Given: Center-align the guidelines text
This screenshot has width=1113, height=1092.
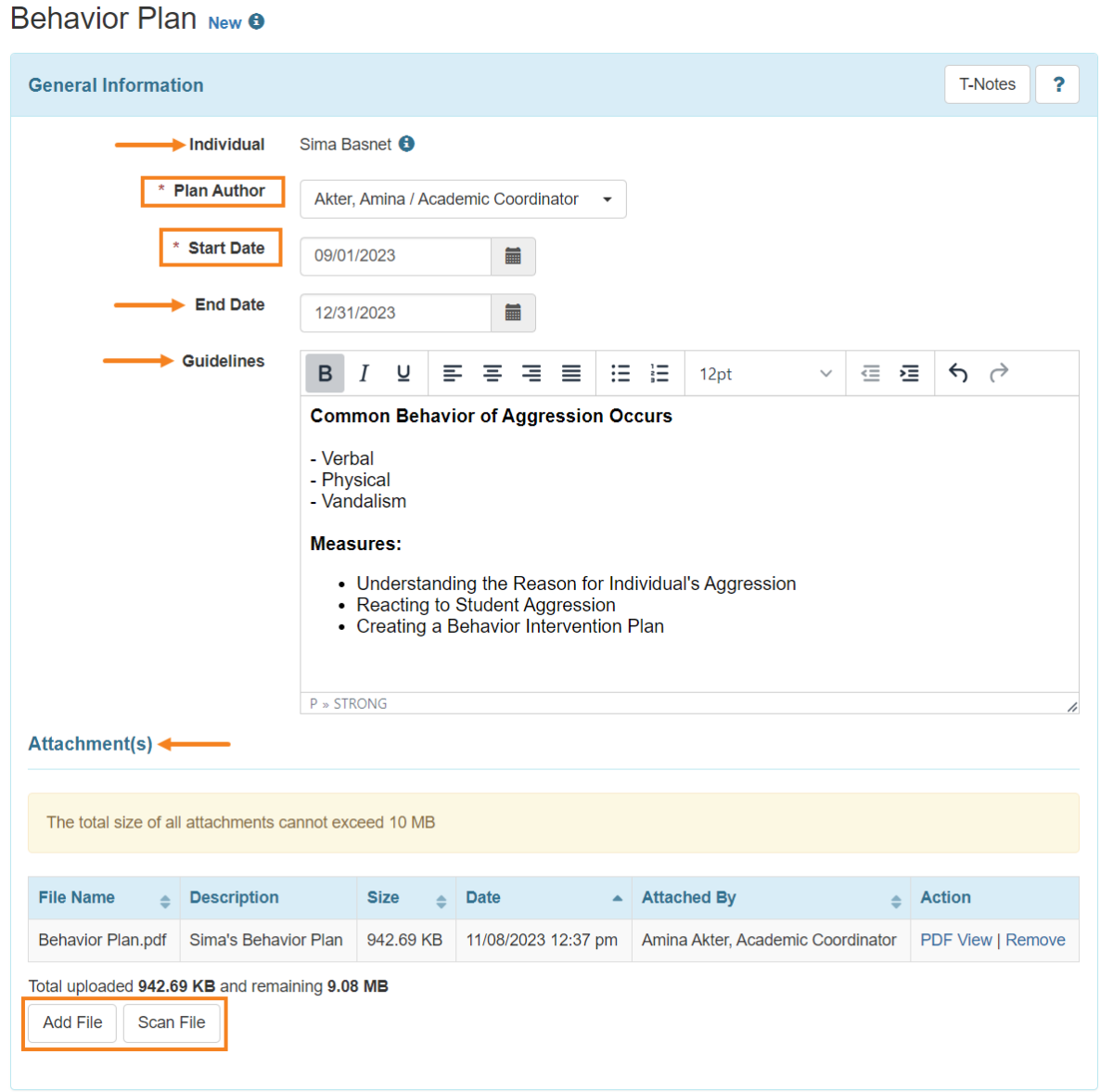Looking at the screenshot, I should coord(492,373).
